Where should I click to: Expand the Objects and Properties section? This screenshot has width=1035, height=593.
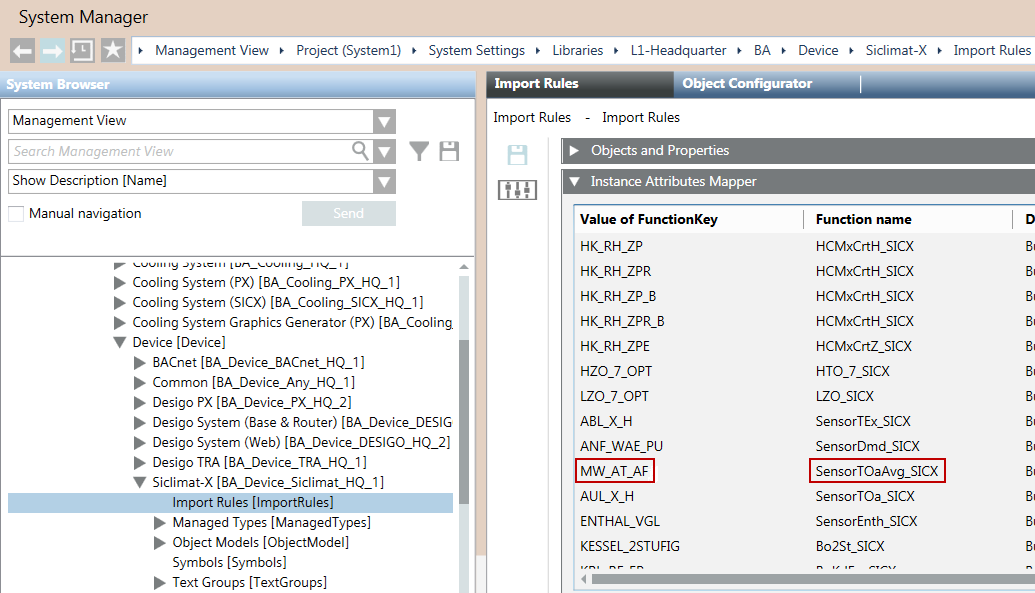574,151
